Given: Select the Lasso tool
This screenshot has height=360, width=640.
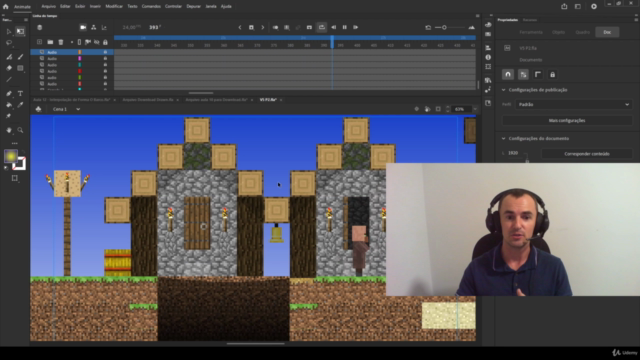Looking at the screenshot, I should pyautogui.click(x=9, y=43).
